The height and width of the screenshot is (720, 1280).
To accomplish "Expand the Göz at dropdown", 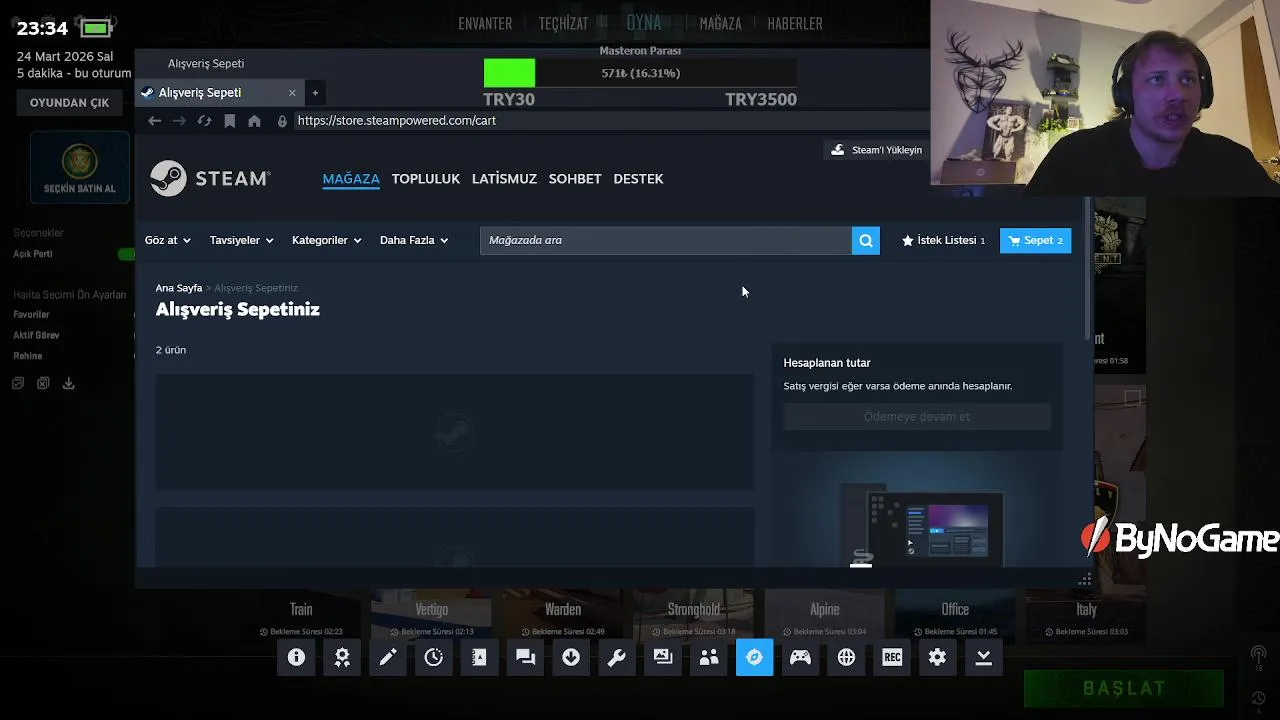I will (x=168, y=240).
